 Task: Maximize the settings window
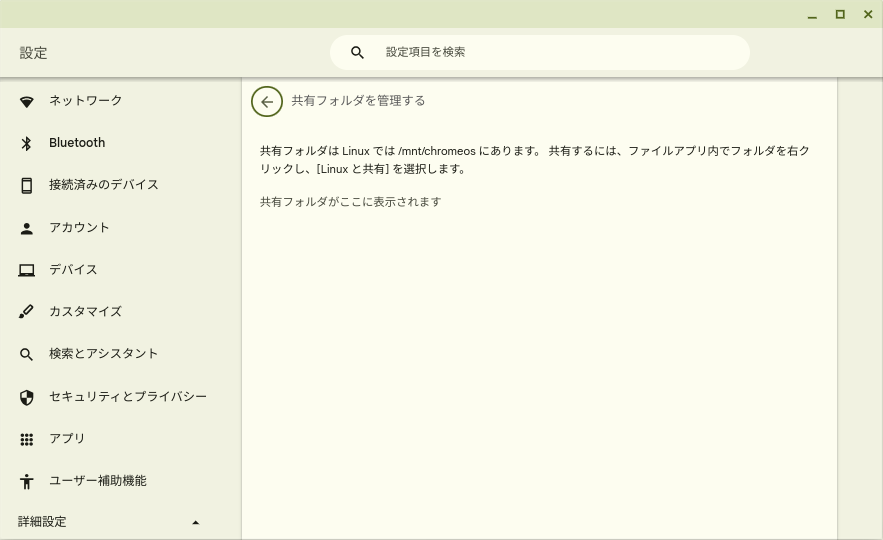(x=840, y=15)
